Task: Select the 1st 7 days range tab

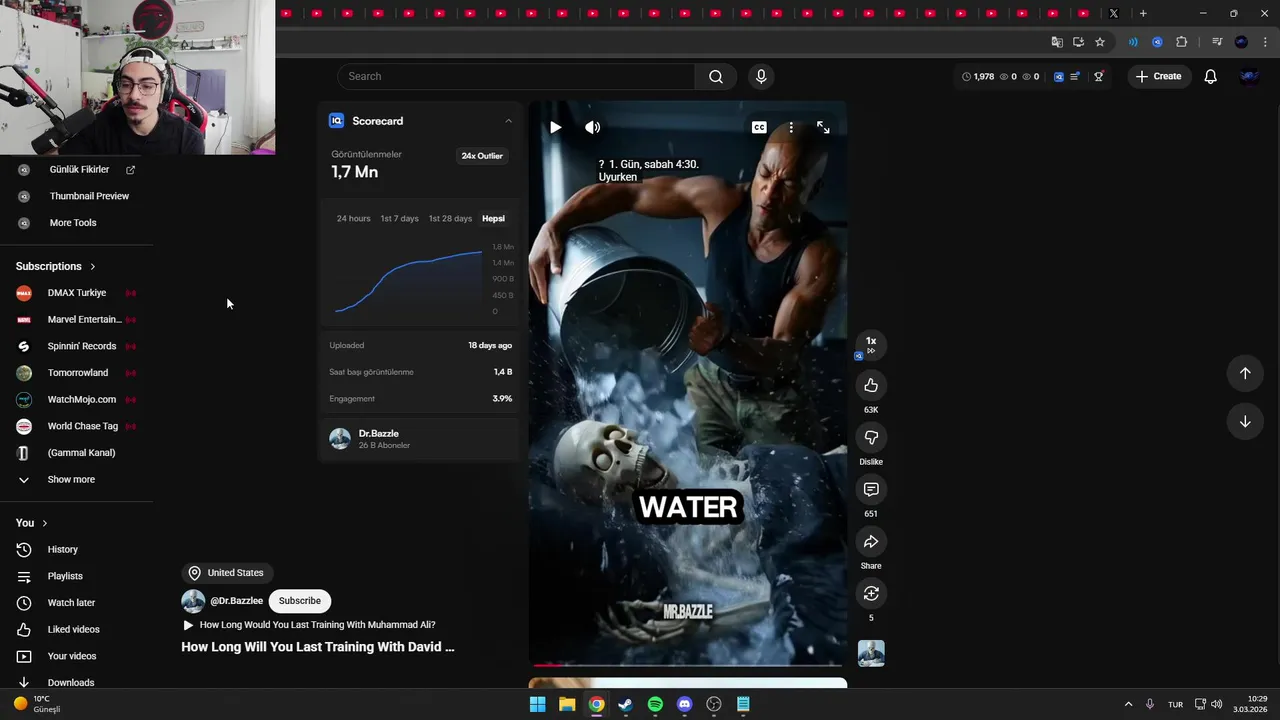Action: (399, 218)
